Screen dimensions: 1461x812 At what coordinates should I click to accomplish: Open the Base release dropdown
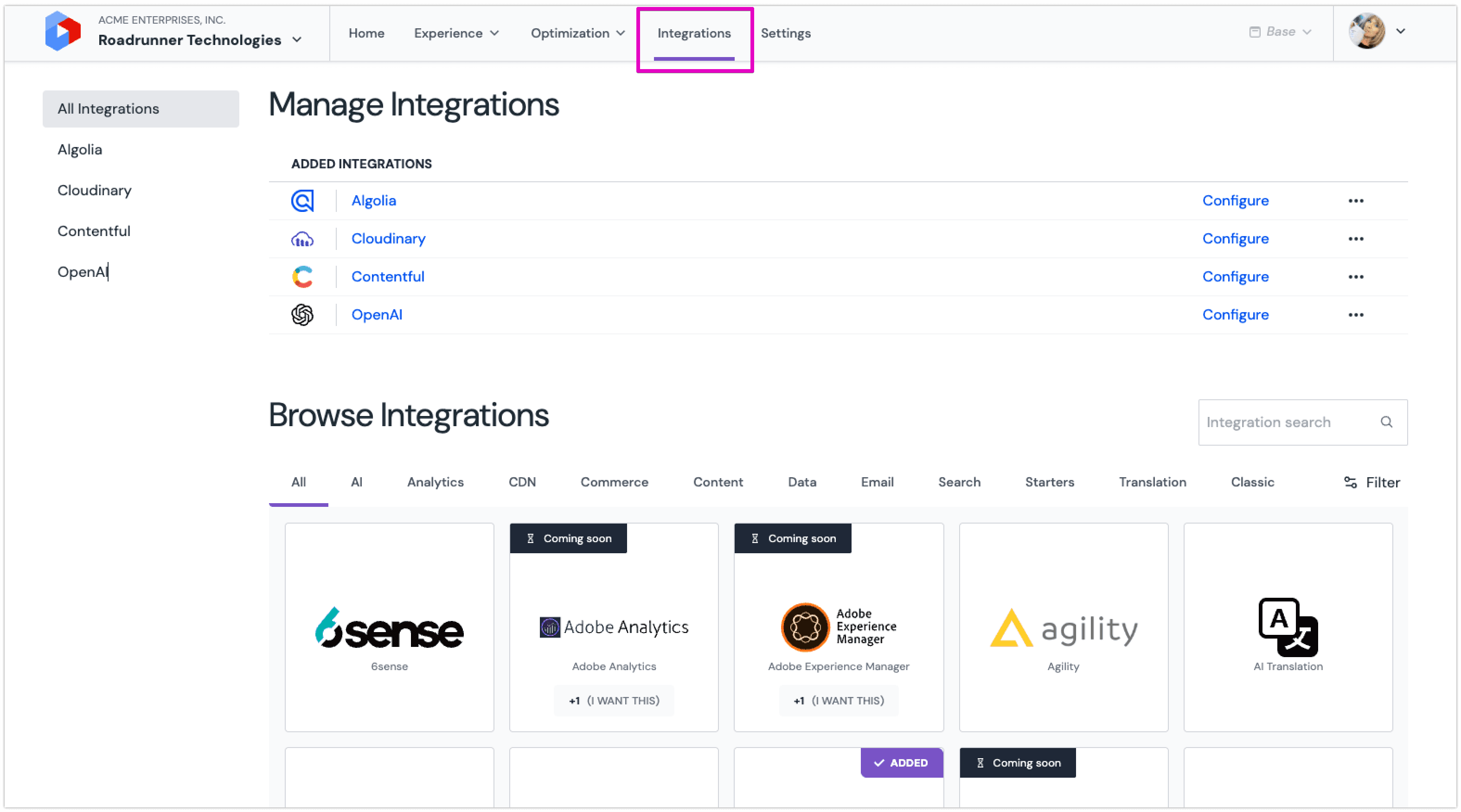[x=1280, y=32]
